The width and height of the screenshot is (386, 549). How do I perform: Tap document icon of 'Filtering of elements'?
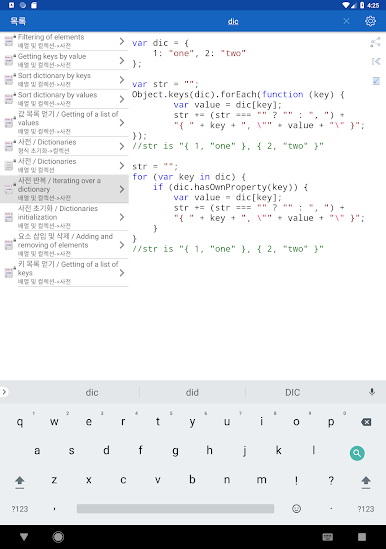click(x=9, y=41)
